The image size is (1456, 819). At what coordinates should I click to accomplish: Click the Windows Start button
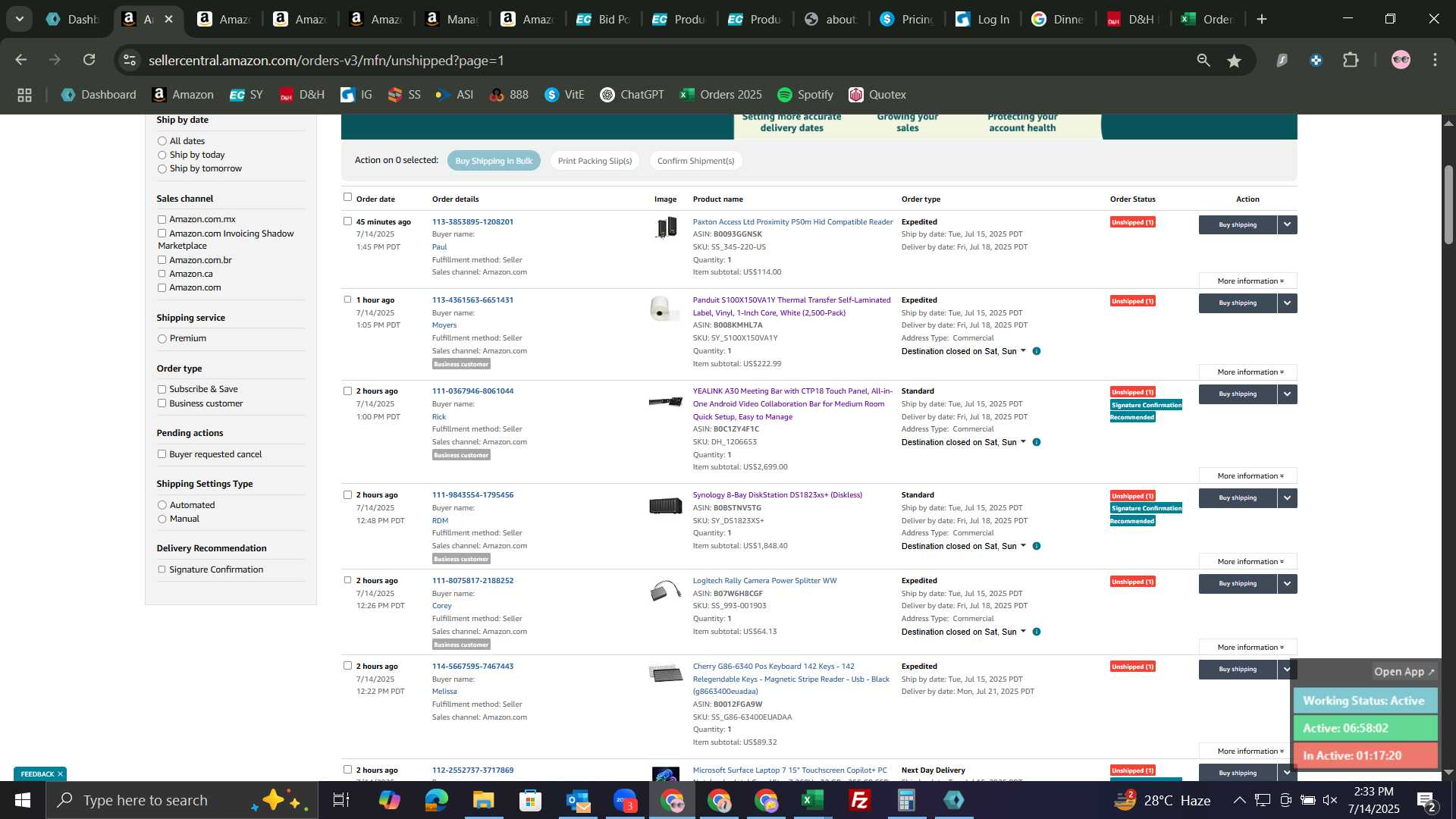click(x=23, y=800)
